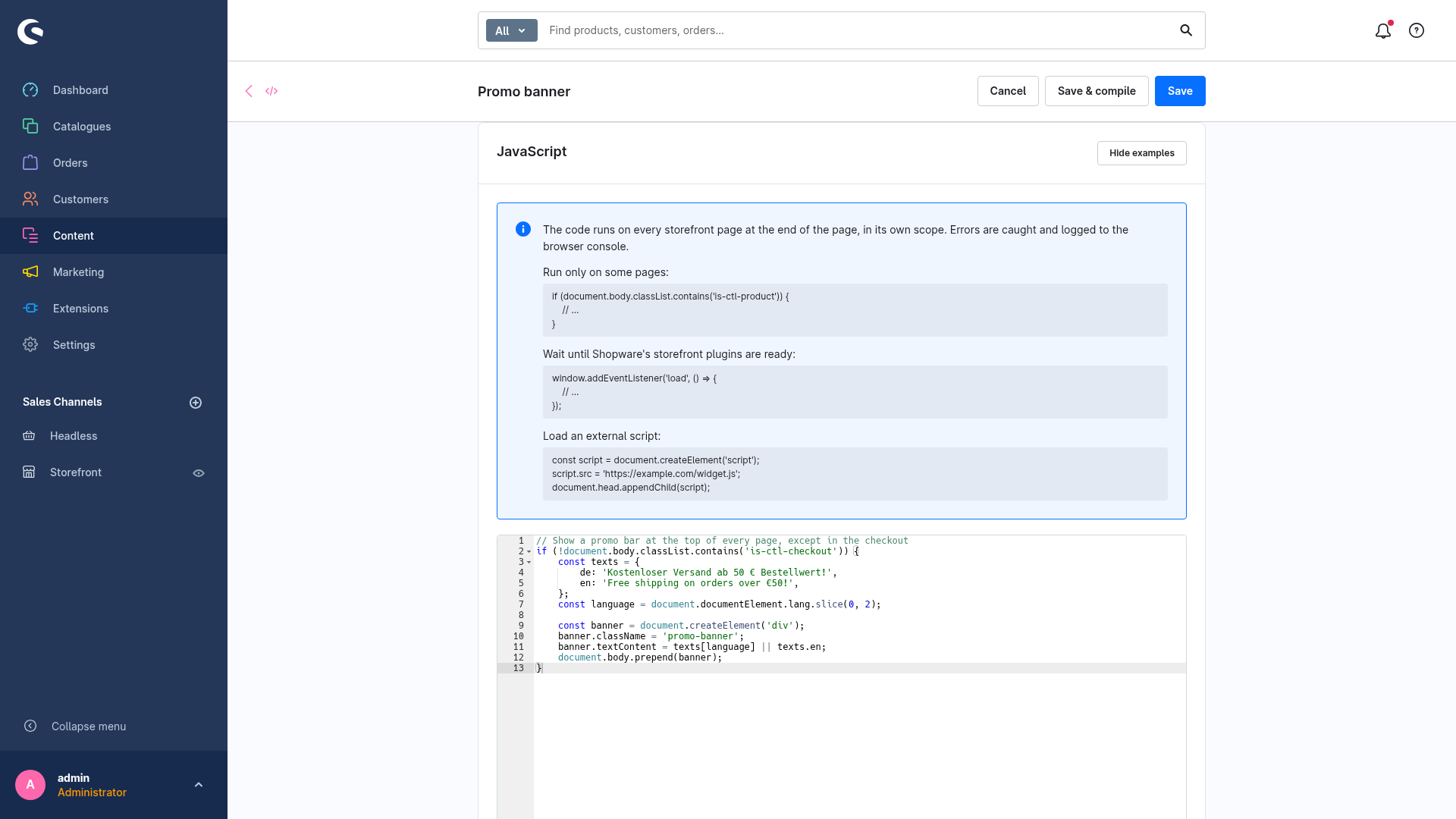Click the search magnifier icon
Viewport: 1456px width, 819px height.
click(x=1186, y=30)
